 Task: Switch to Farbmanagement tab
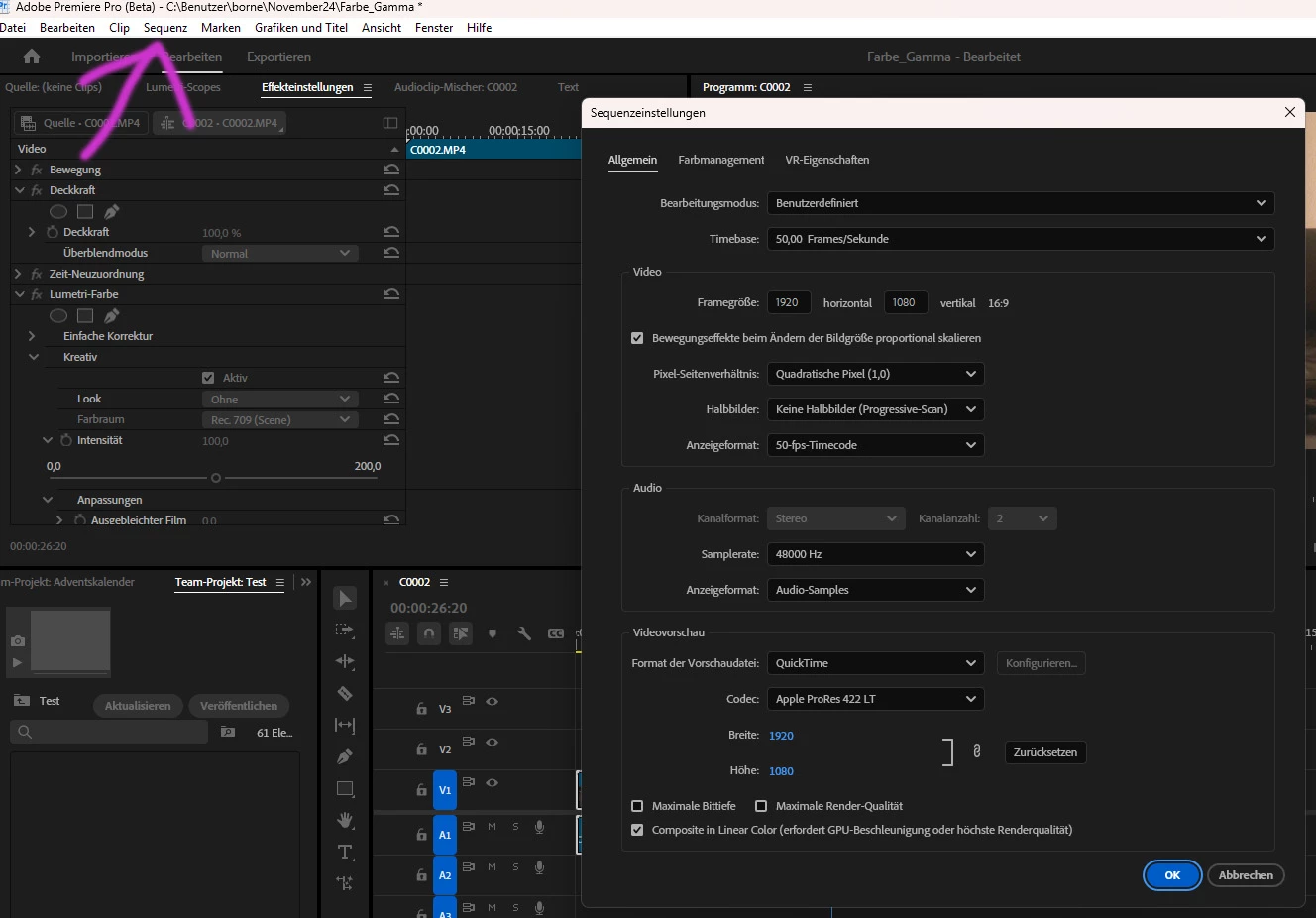tap(721, 160)
